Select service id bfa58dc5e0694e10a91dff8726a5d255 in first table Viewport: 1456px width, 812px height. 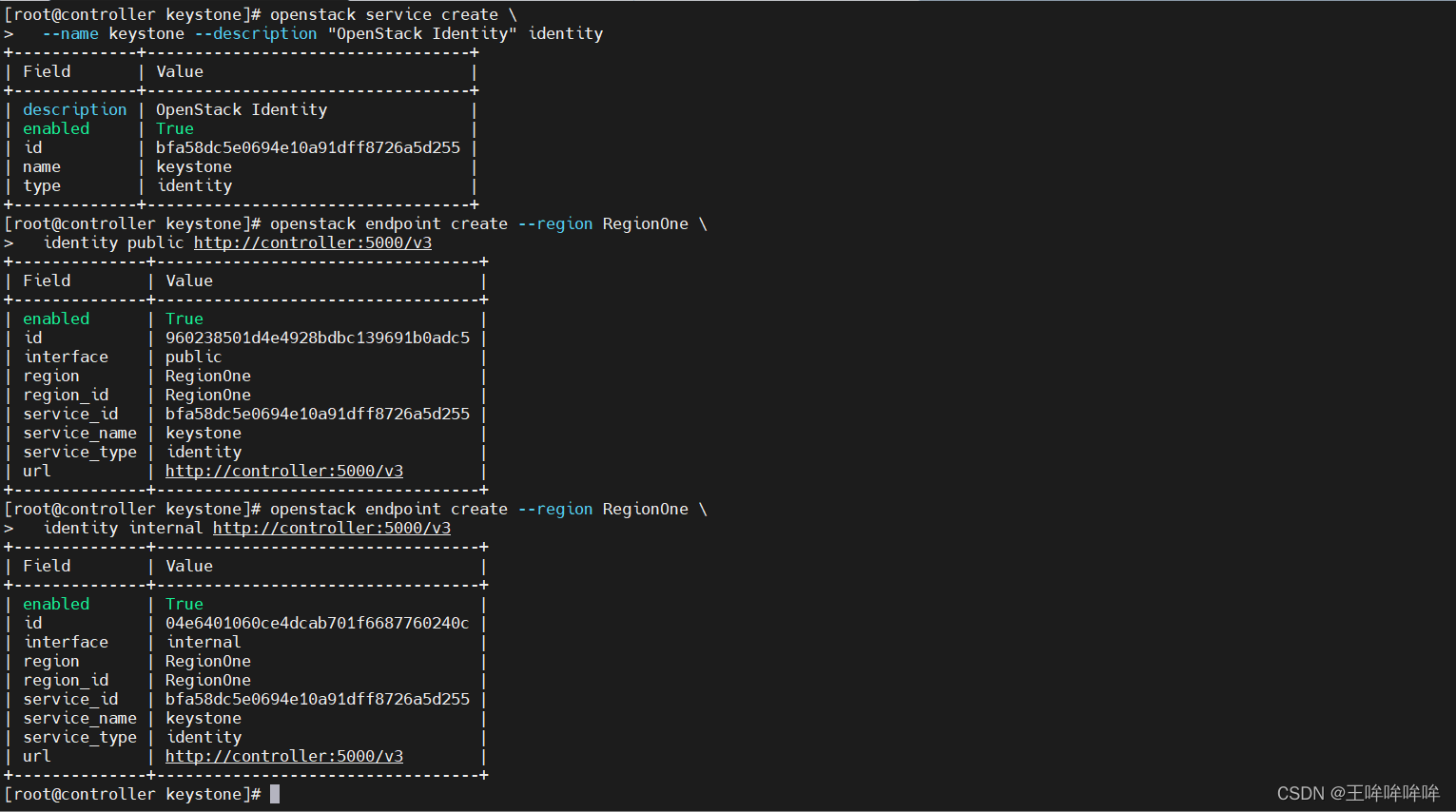(x=308, y=147)
